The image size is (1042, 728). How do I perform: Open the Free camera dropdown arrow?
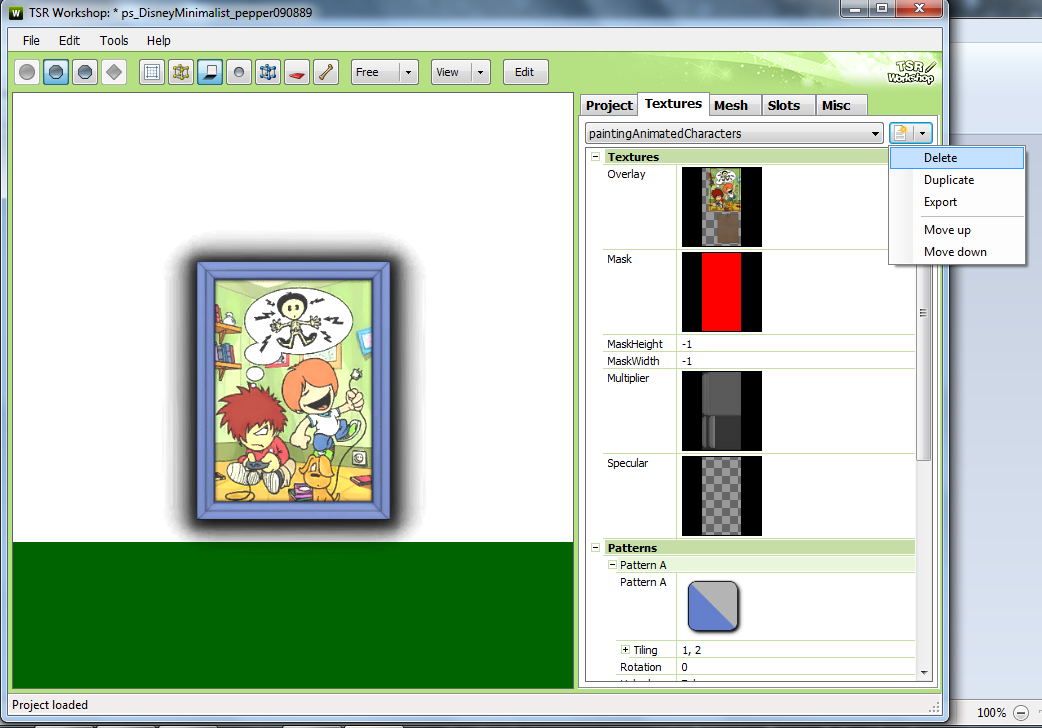409,72
